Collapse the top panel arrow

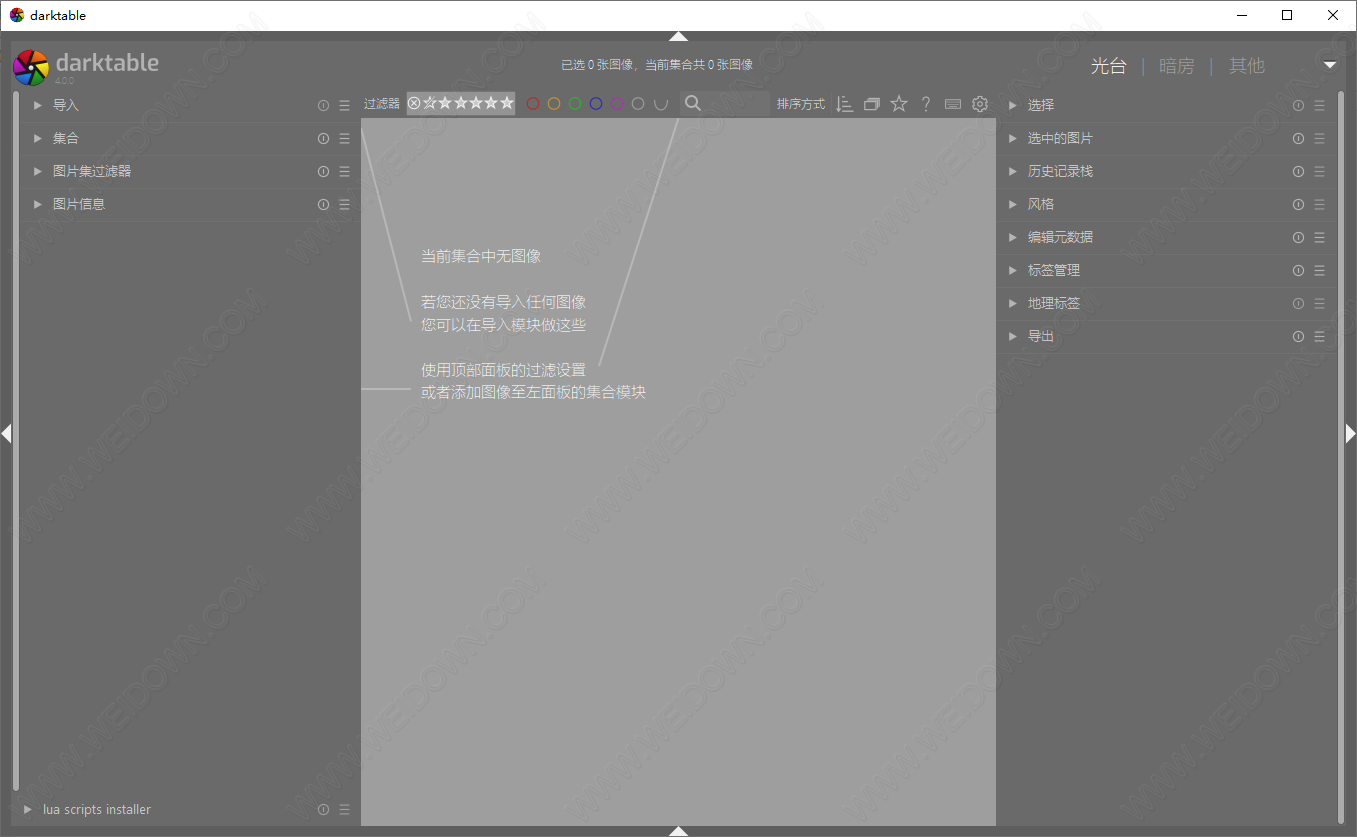[678, 36]
